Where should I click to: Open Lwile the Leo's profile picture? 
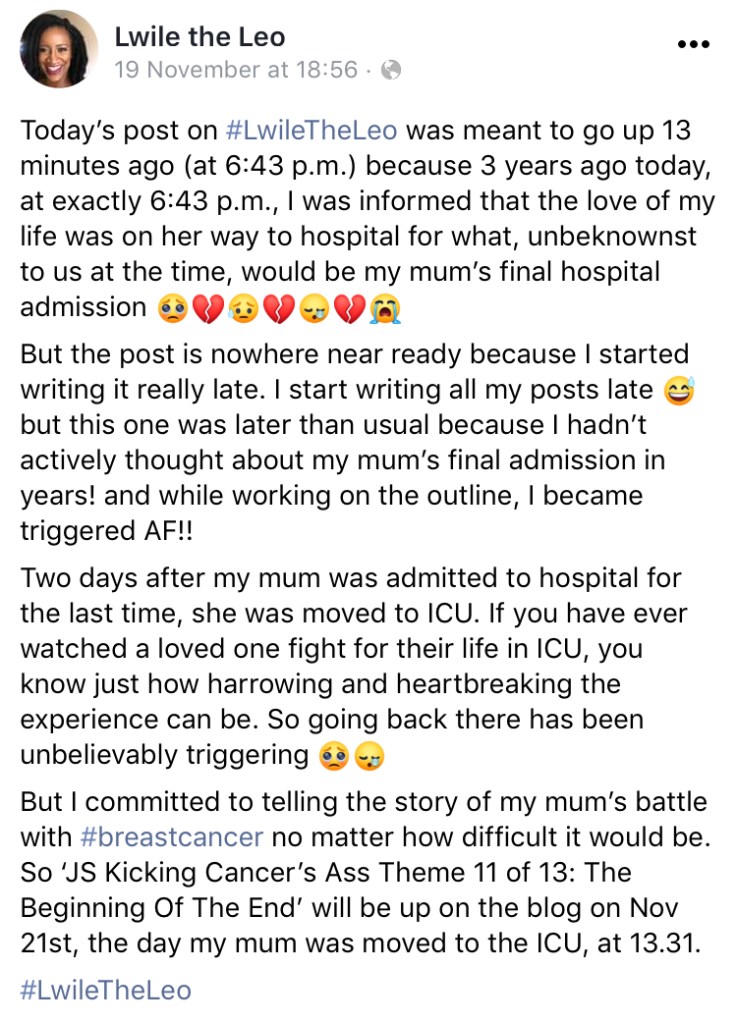click(x=59, y=49)
